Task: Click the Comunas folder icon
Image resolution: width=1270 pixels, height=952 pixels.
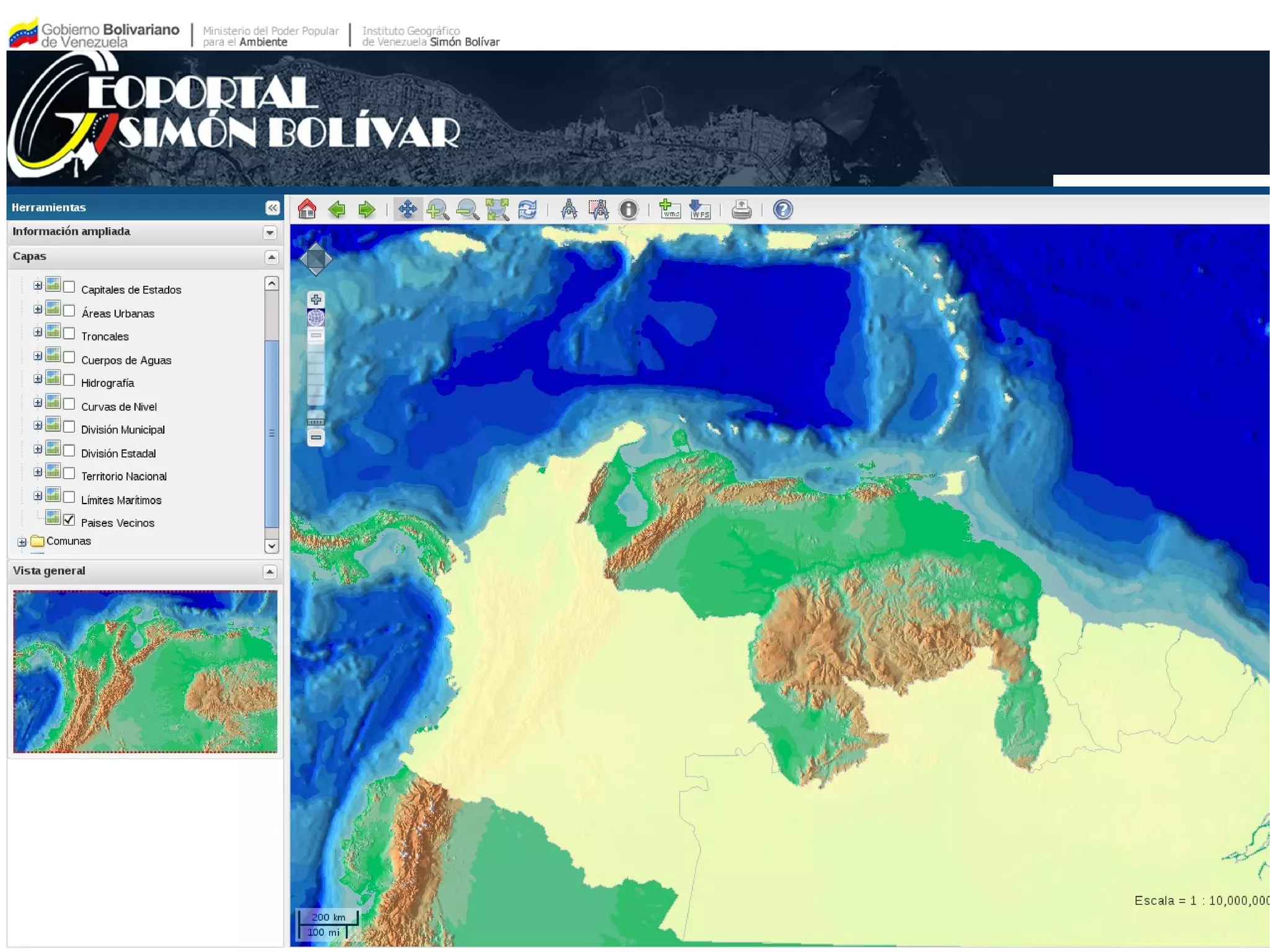Action: 38,541
